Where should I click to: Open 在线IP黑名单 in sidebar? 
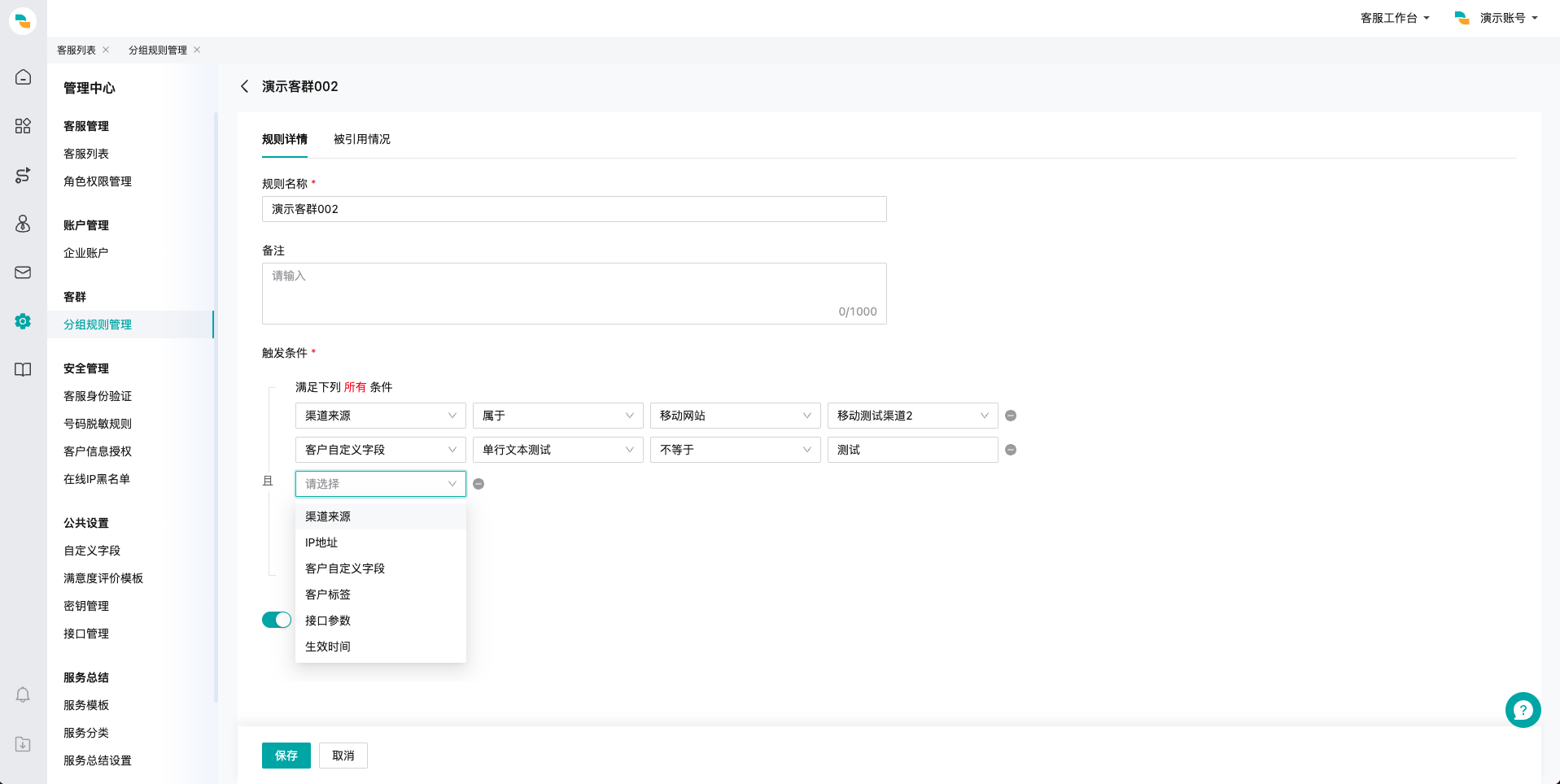click(x=97, y=479)
